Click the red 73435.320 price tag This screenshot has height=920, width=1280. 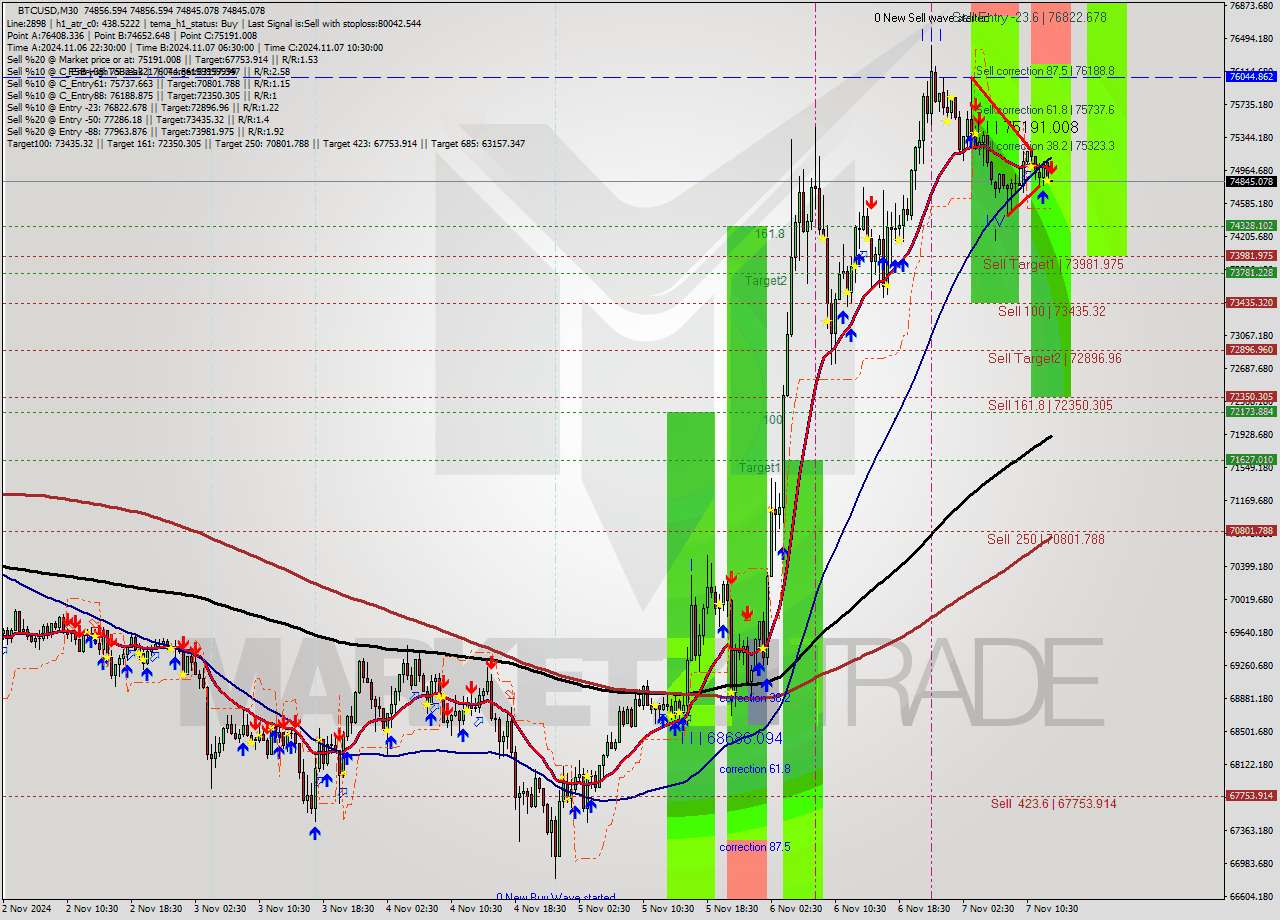[1251, 303]
